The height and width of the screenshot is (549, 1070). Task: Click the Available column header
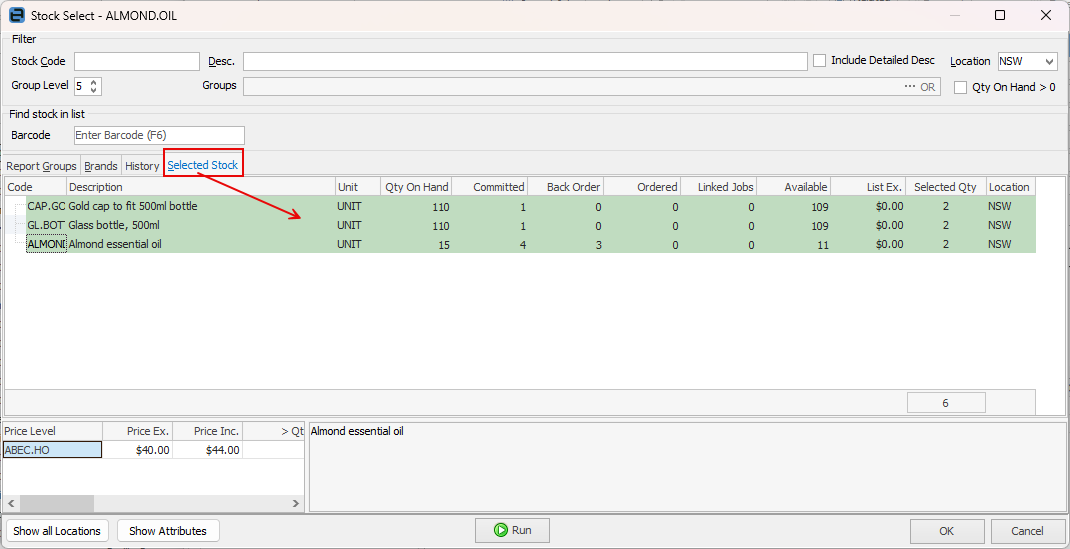(794, 187)
